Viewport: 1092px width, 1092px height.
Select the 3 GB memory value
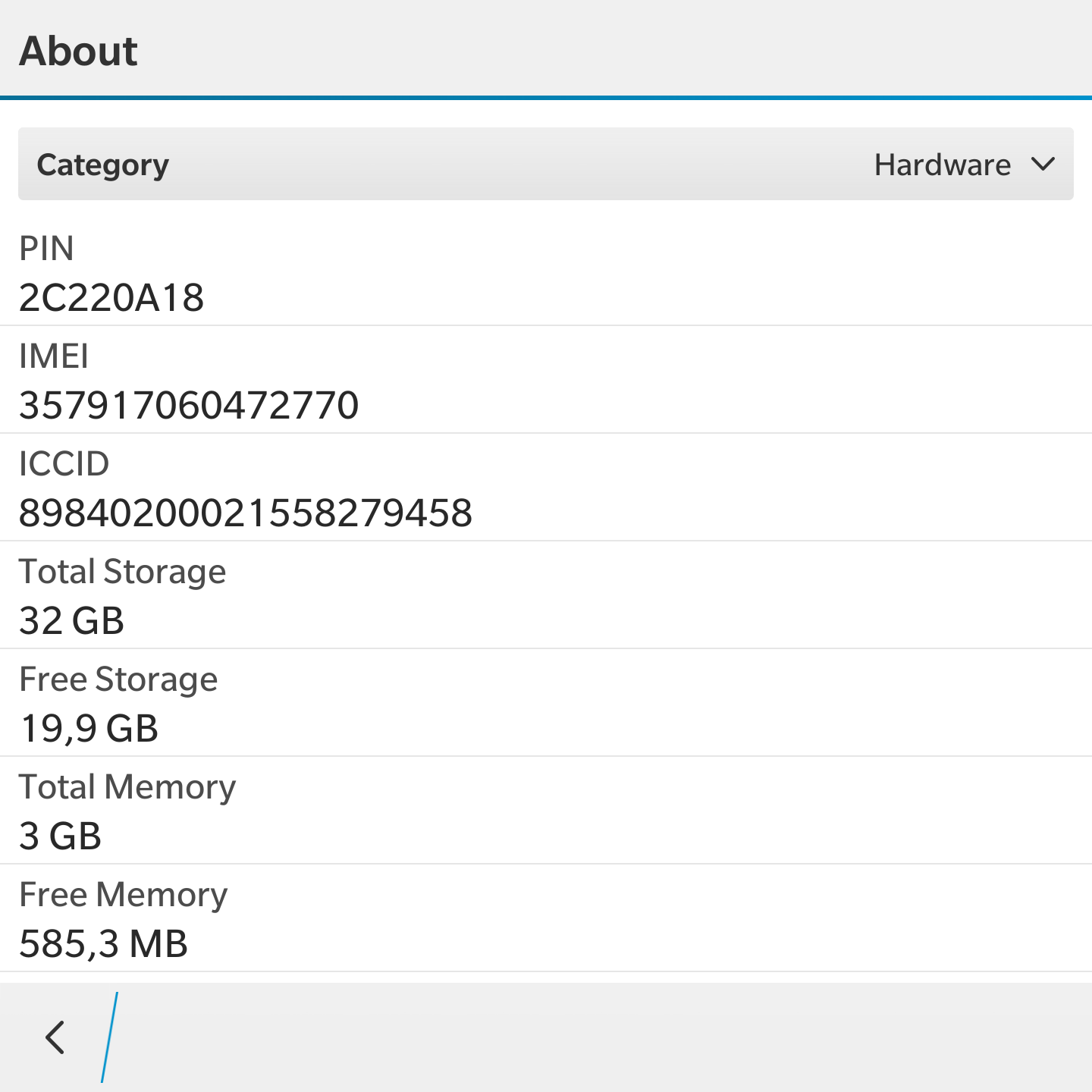click(60, 836)
